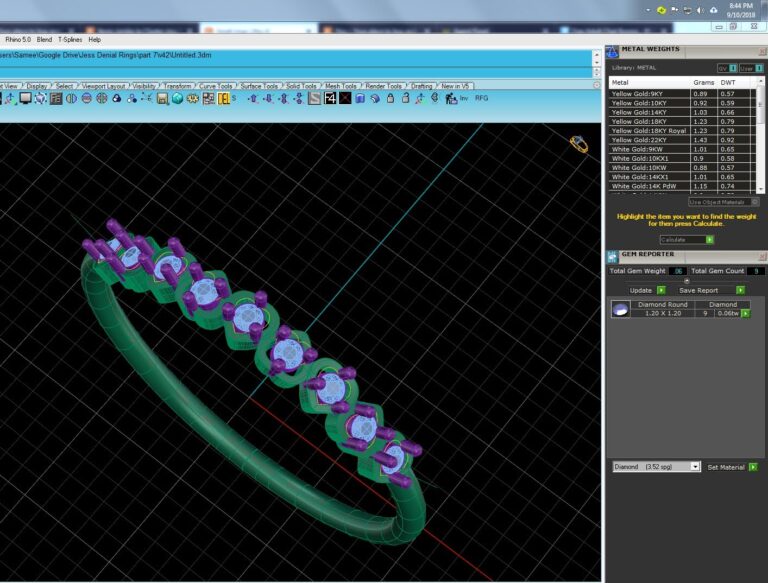Click the Gem Reporter panel icon

pos(612,257)
